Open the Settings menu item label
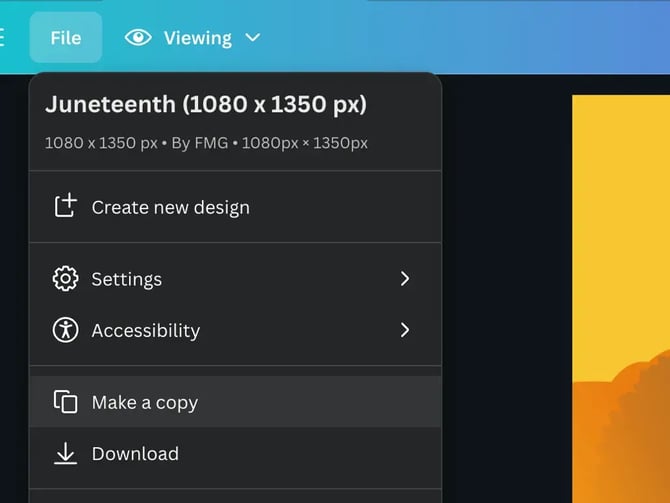This screenshot has height=503, width=670. point(127,279)
